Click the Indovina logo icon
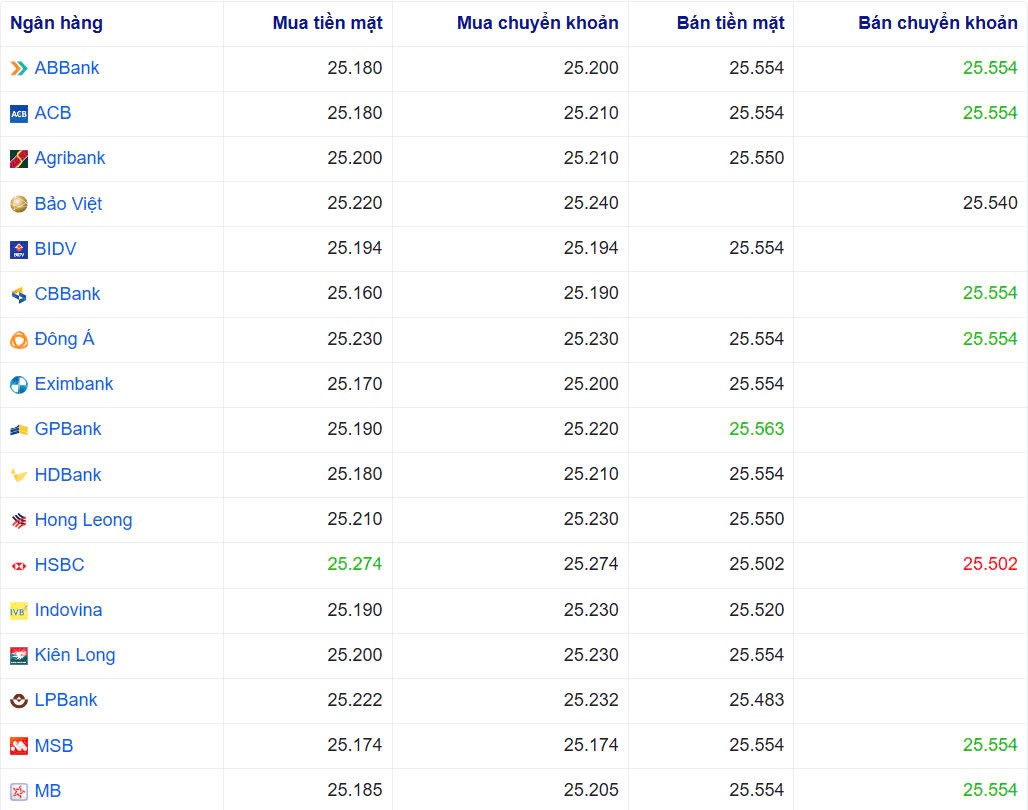Viewport: 1028px width, 810px height. [19, 611]
